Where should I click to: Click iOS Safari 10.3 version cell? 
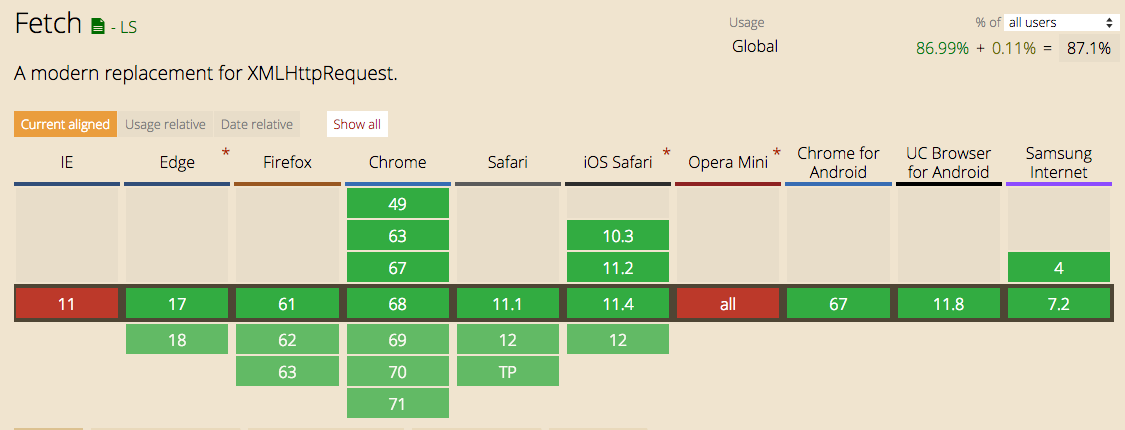coord(618,235)
